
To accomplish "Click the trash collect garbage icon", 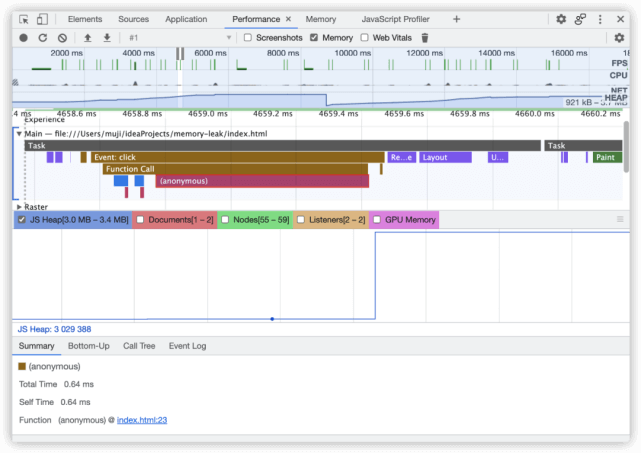I will 425,38.
